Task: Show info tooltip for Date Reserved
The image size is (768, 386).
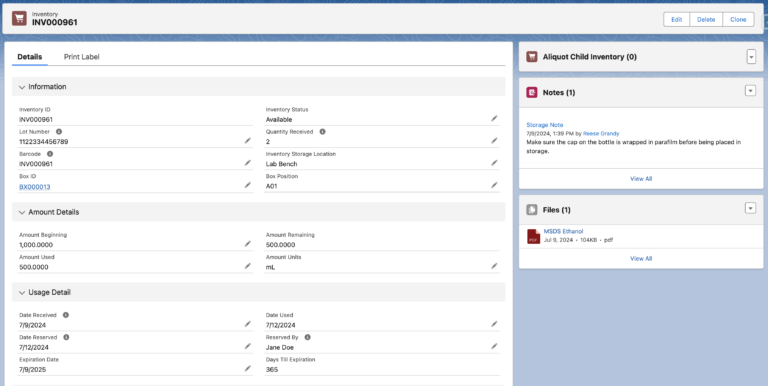Action: pyautogui.click(x=66, y=337)
